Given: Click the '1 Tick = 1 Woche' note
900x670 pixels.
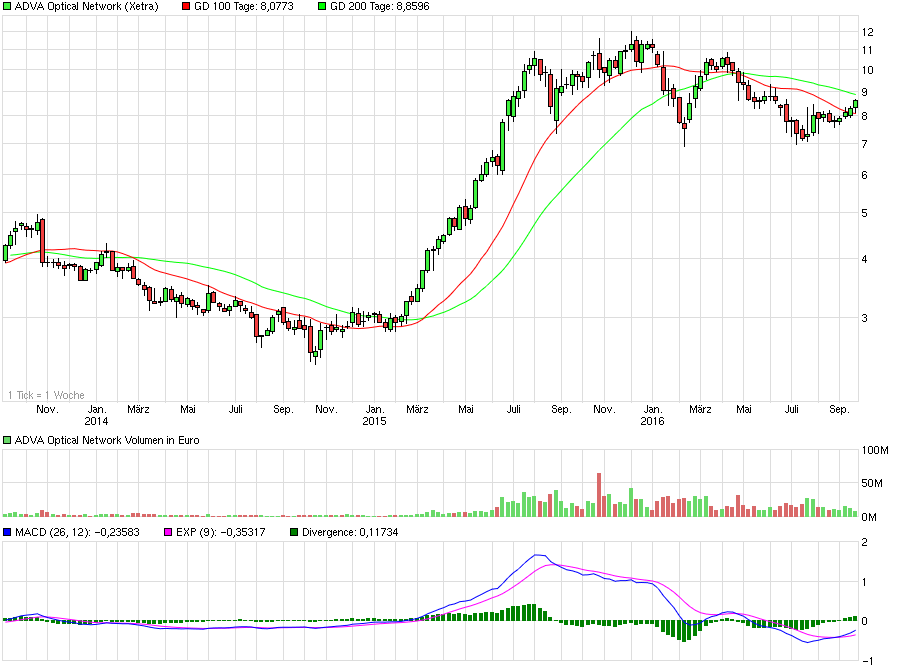Looking at the screenshot, I should (x=46, y=395).
